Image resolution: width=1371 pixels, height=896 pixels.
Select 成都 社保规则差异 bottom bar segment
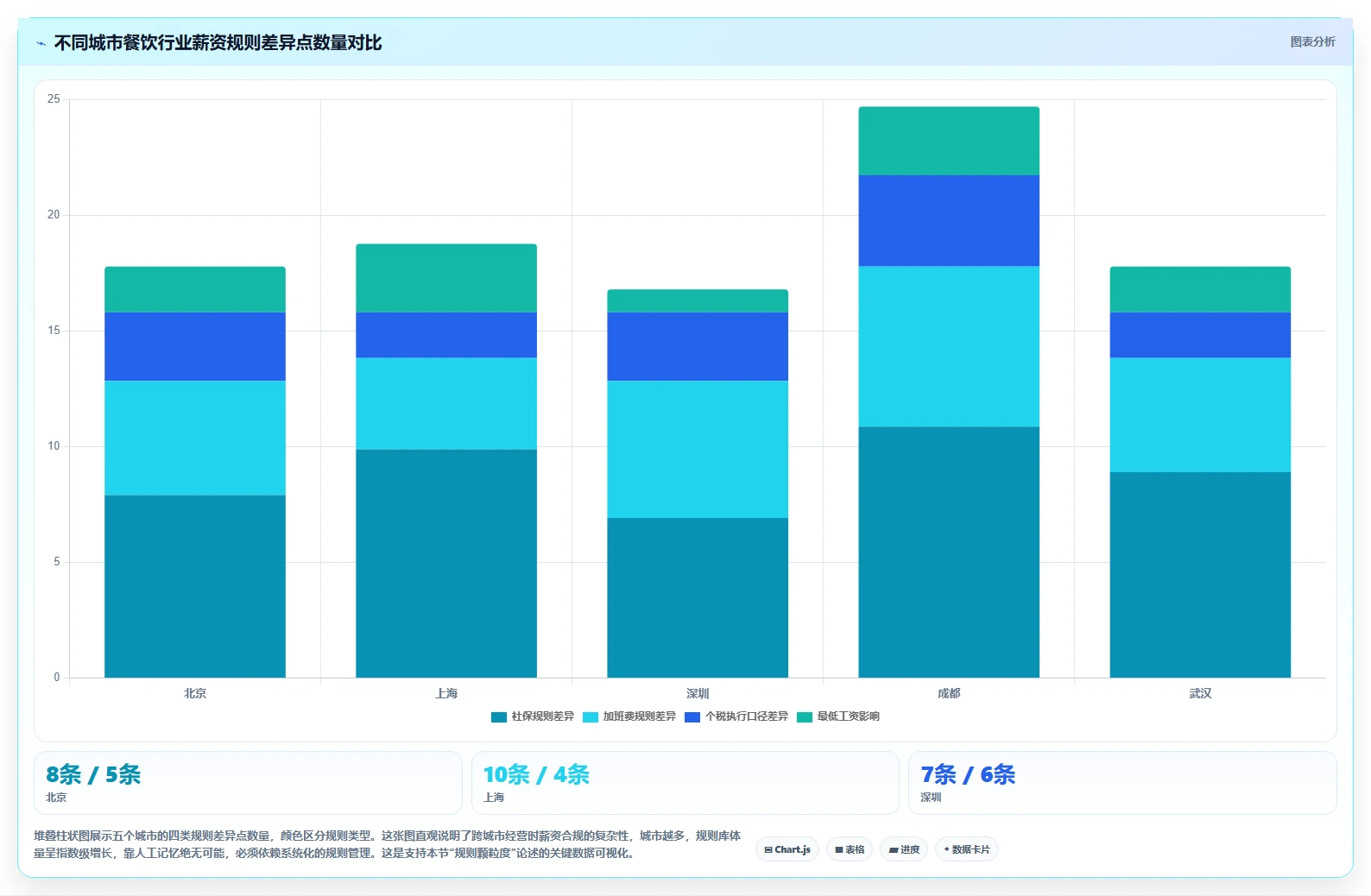pyautogui.click(x=949, y=552)
